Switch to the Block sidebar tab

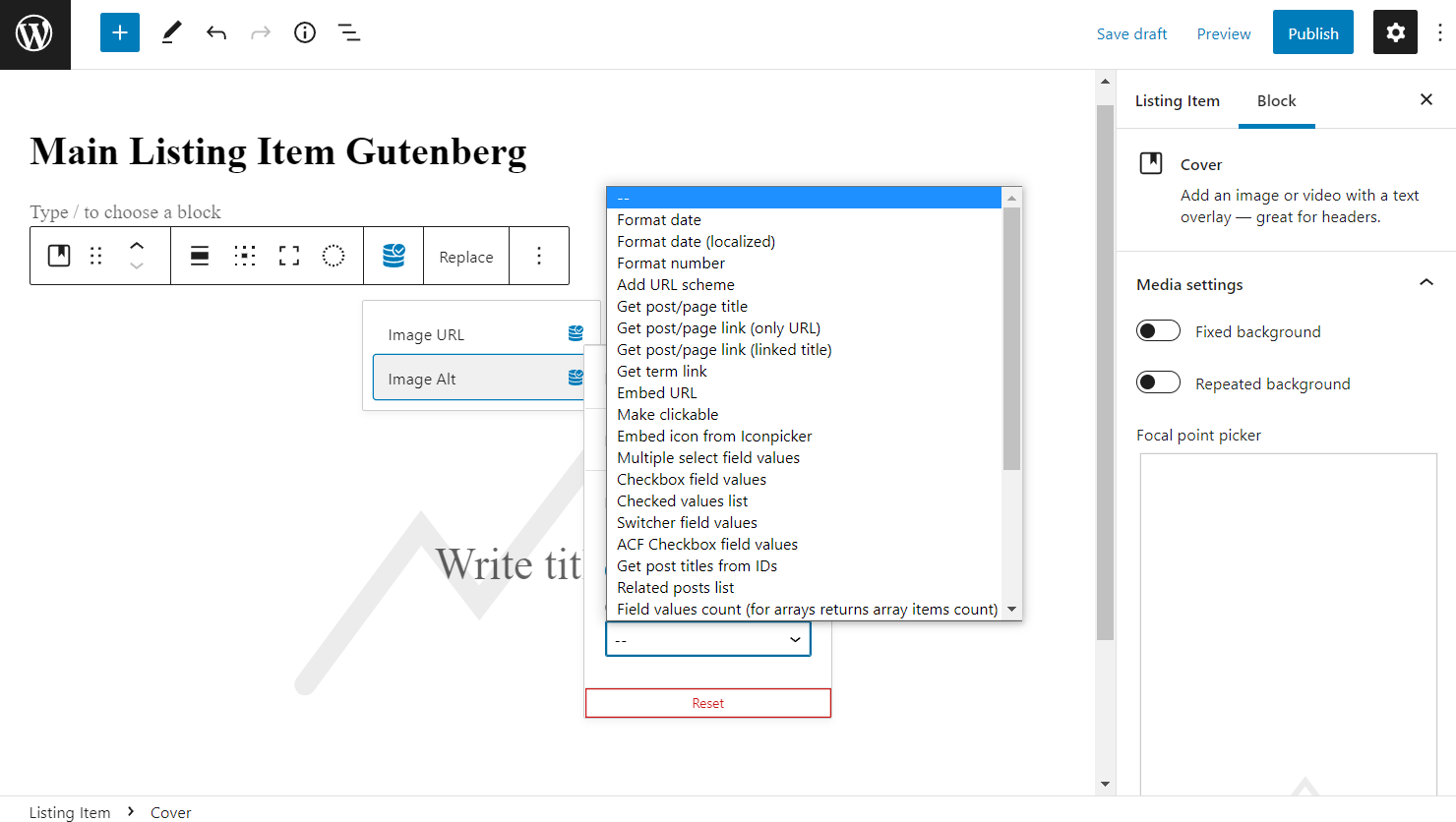(x=1277, y=100)
